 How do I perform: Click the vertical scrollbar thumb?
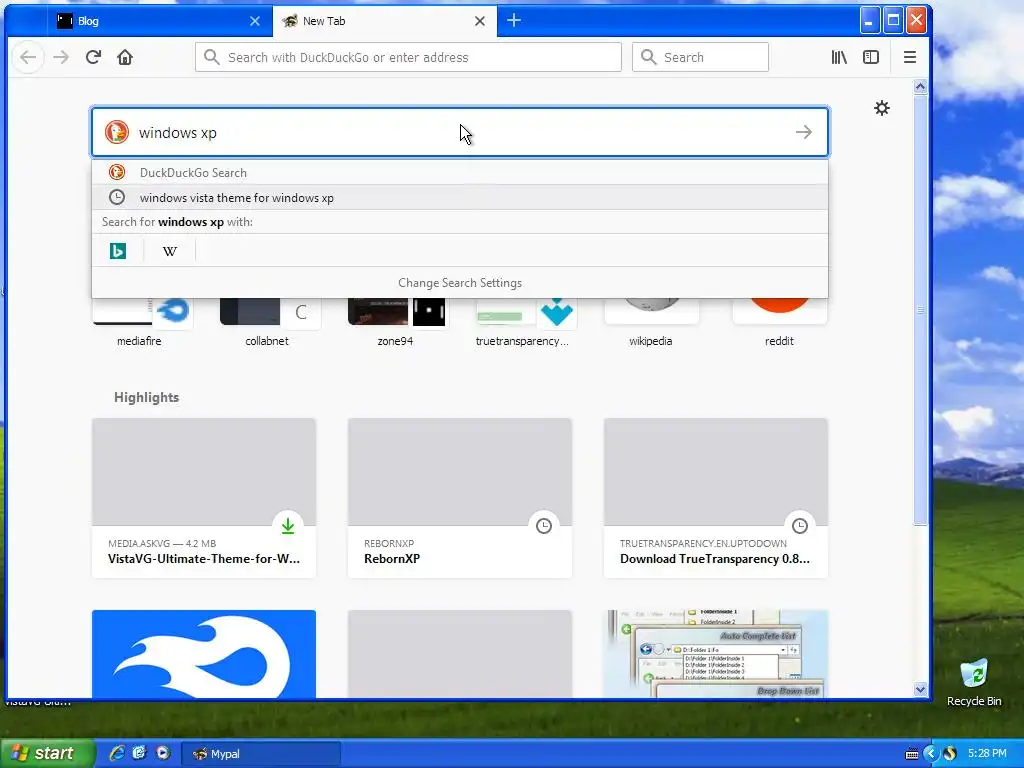(920, 310)
